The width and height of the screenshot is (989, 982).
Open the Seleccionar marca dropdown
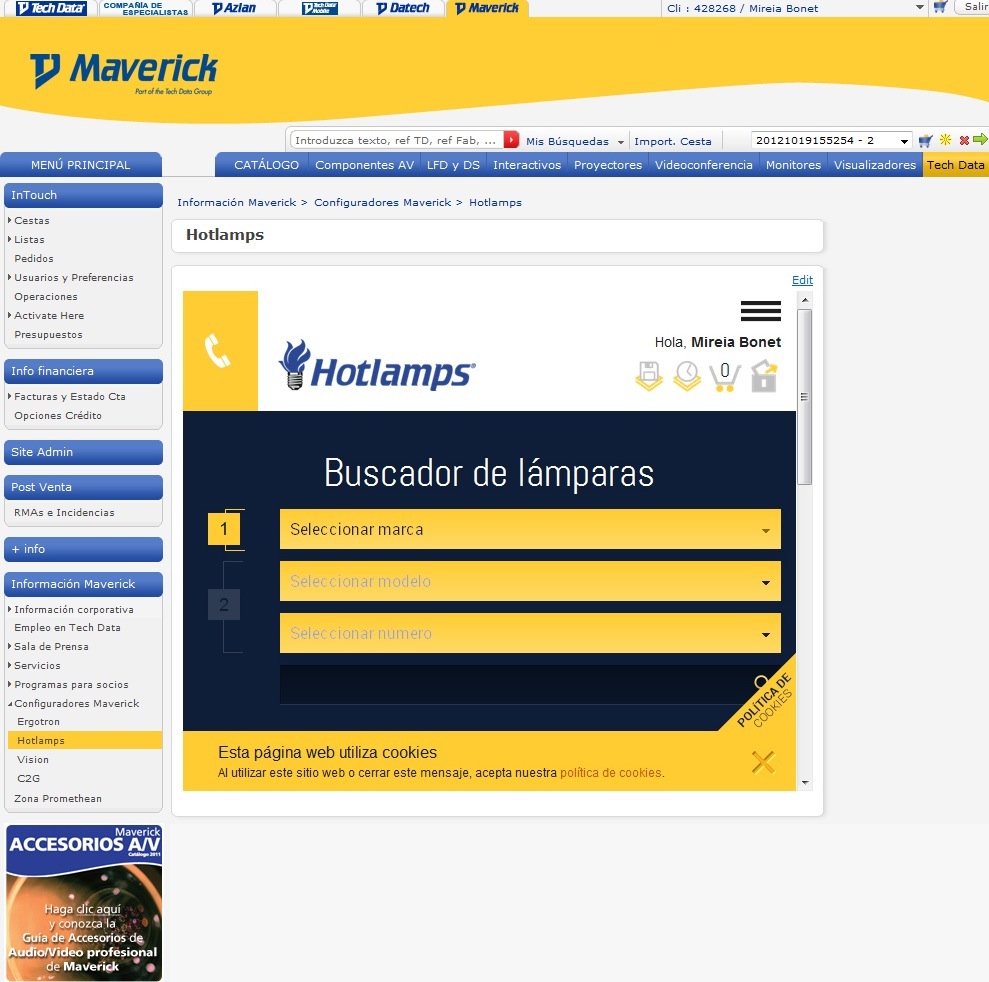530,530
